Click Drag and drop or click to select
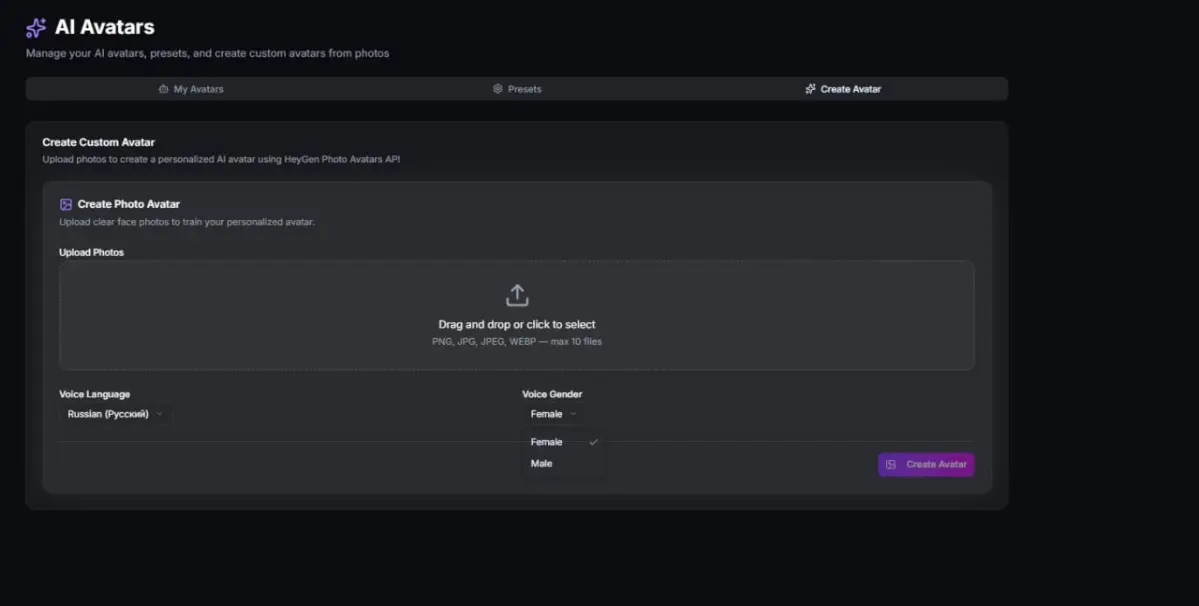 coord(517,324)
